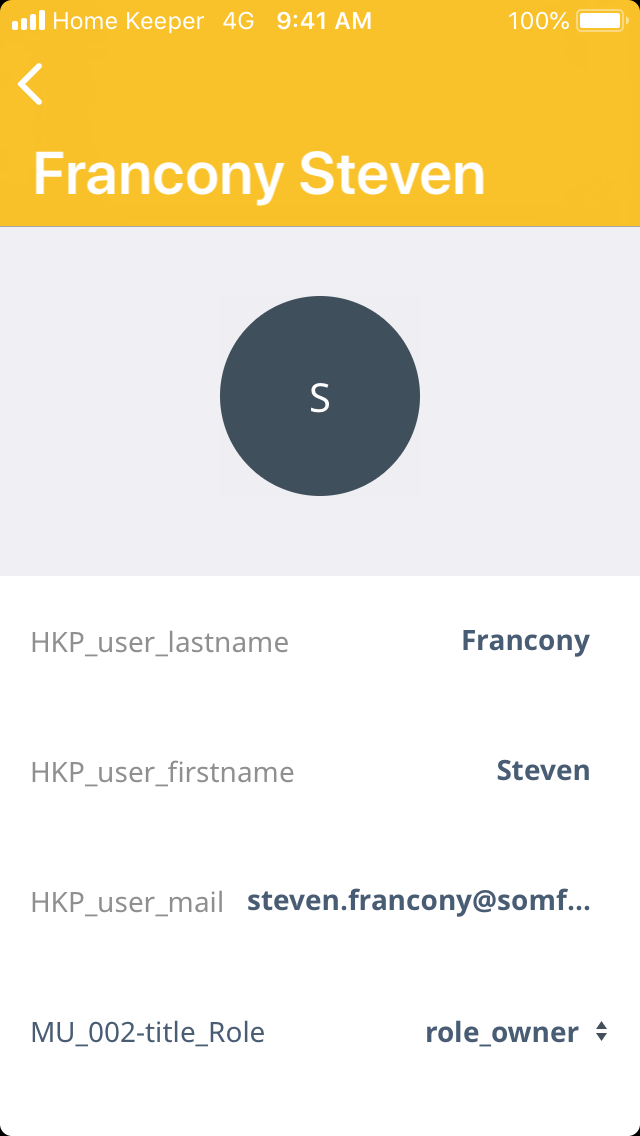
Task: Tap the back arrow in the header
Action: (x=31, y=84)
